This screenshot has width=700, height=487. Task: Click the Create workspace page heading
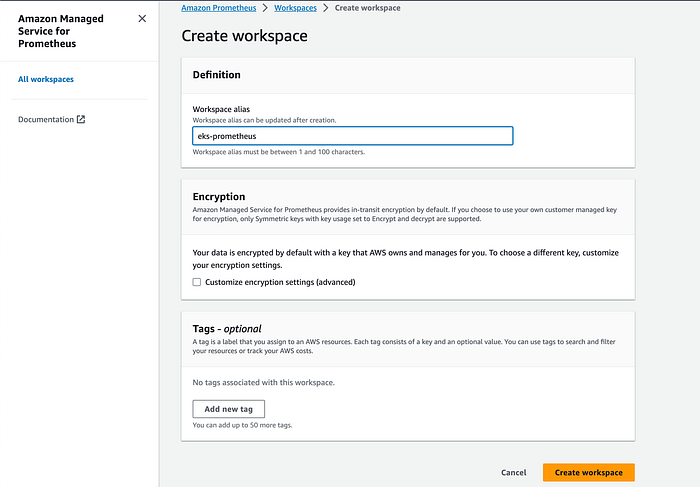tap(244, 36)
